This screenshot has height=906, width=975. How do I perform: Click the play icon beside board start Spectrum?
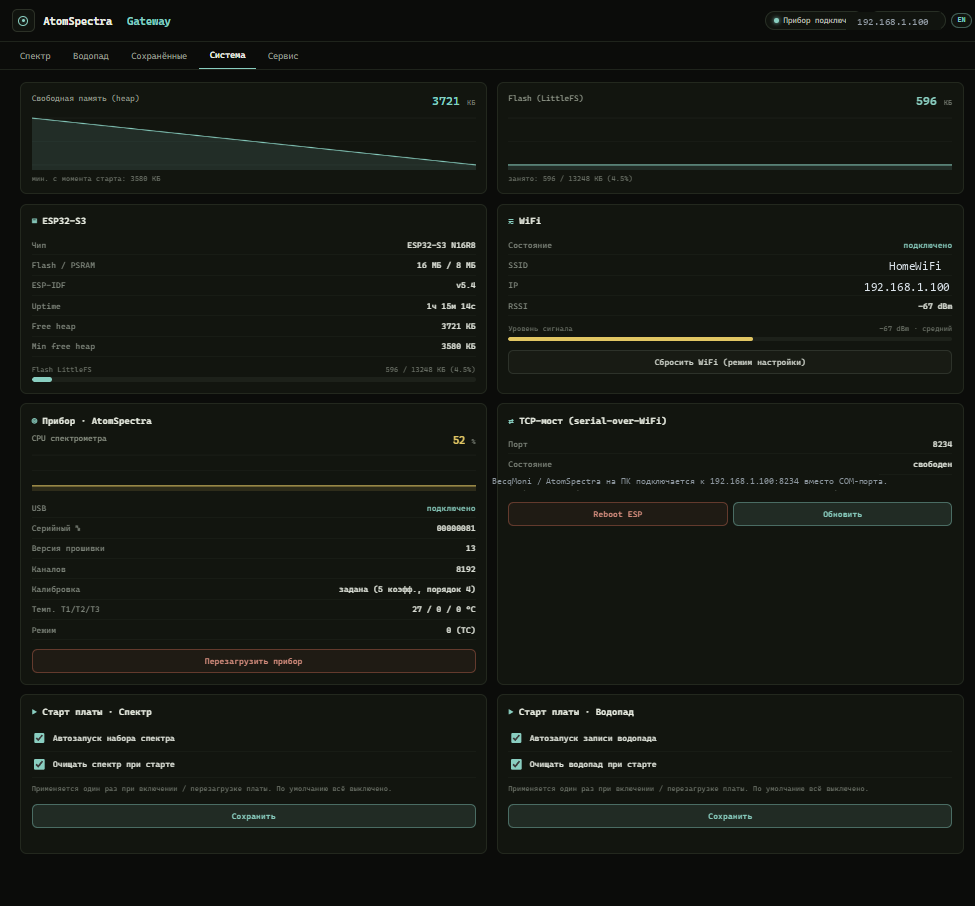(34, 712)
